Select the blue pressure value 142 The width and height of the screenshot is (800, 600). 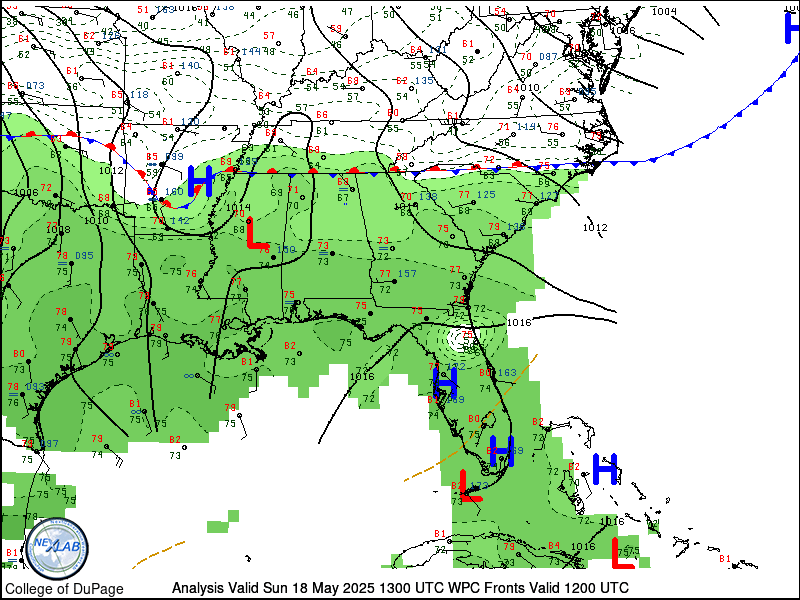(180, 220)
